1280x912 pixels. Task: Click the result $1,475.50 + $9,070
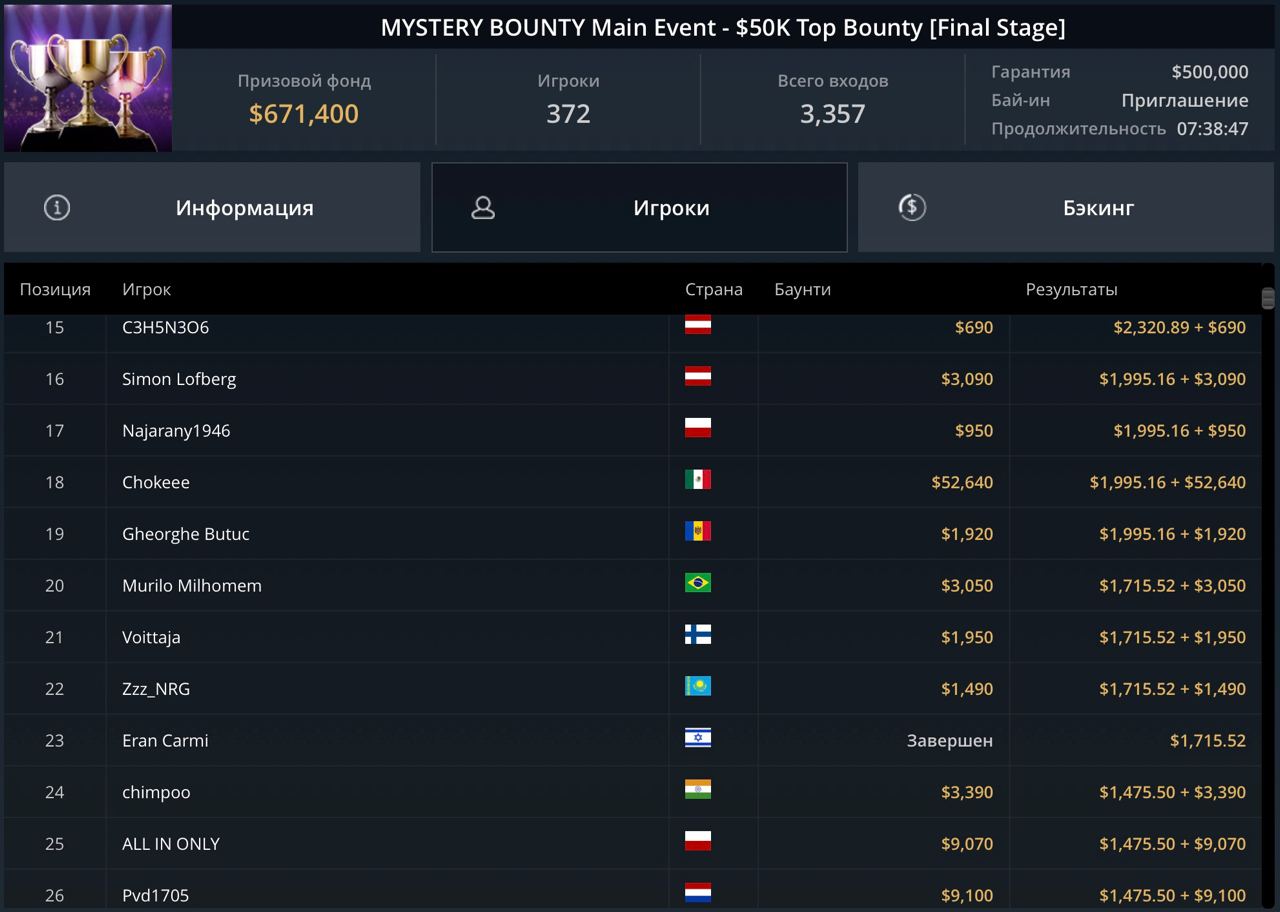click(1173, 844)
